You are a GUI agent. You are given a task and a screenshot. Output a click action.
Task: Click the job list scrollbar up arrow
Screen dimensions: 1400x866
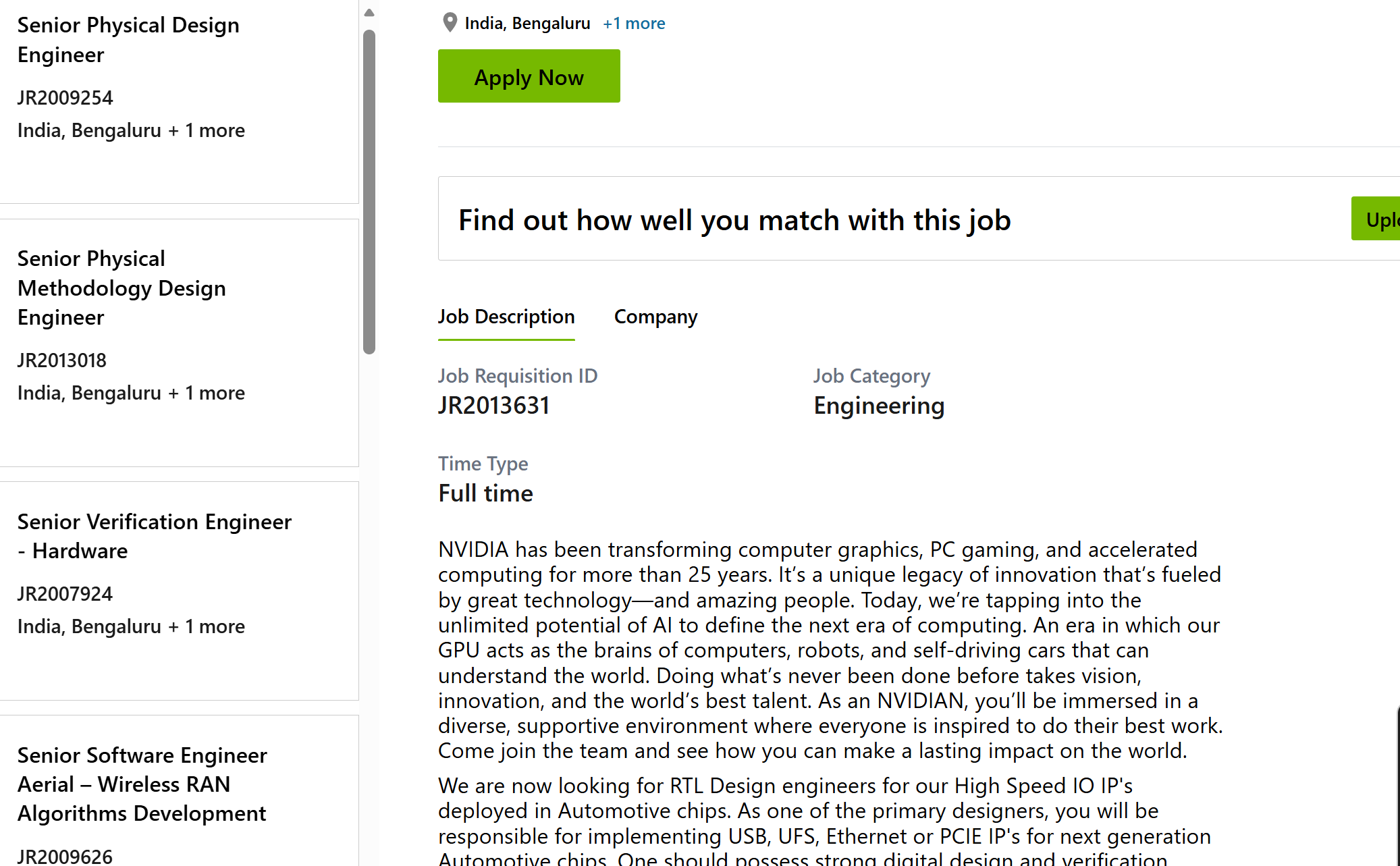369,13
